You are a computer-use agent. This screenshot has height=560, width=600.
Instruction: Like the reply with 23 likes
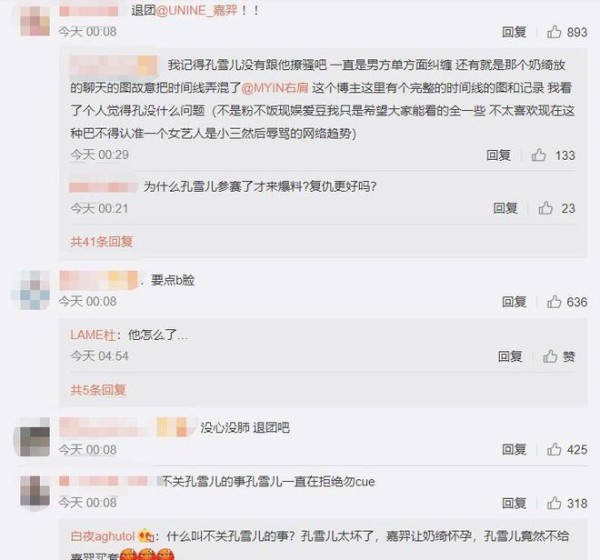[x=557, y=208]
